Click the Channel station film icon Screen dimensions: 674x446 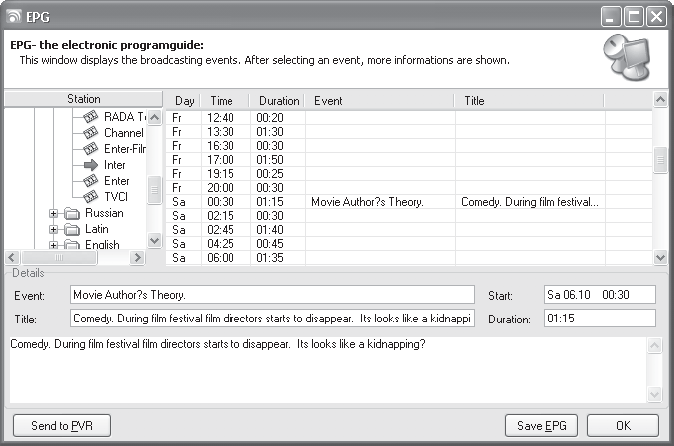[90, 133]
